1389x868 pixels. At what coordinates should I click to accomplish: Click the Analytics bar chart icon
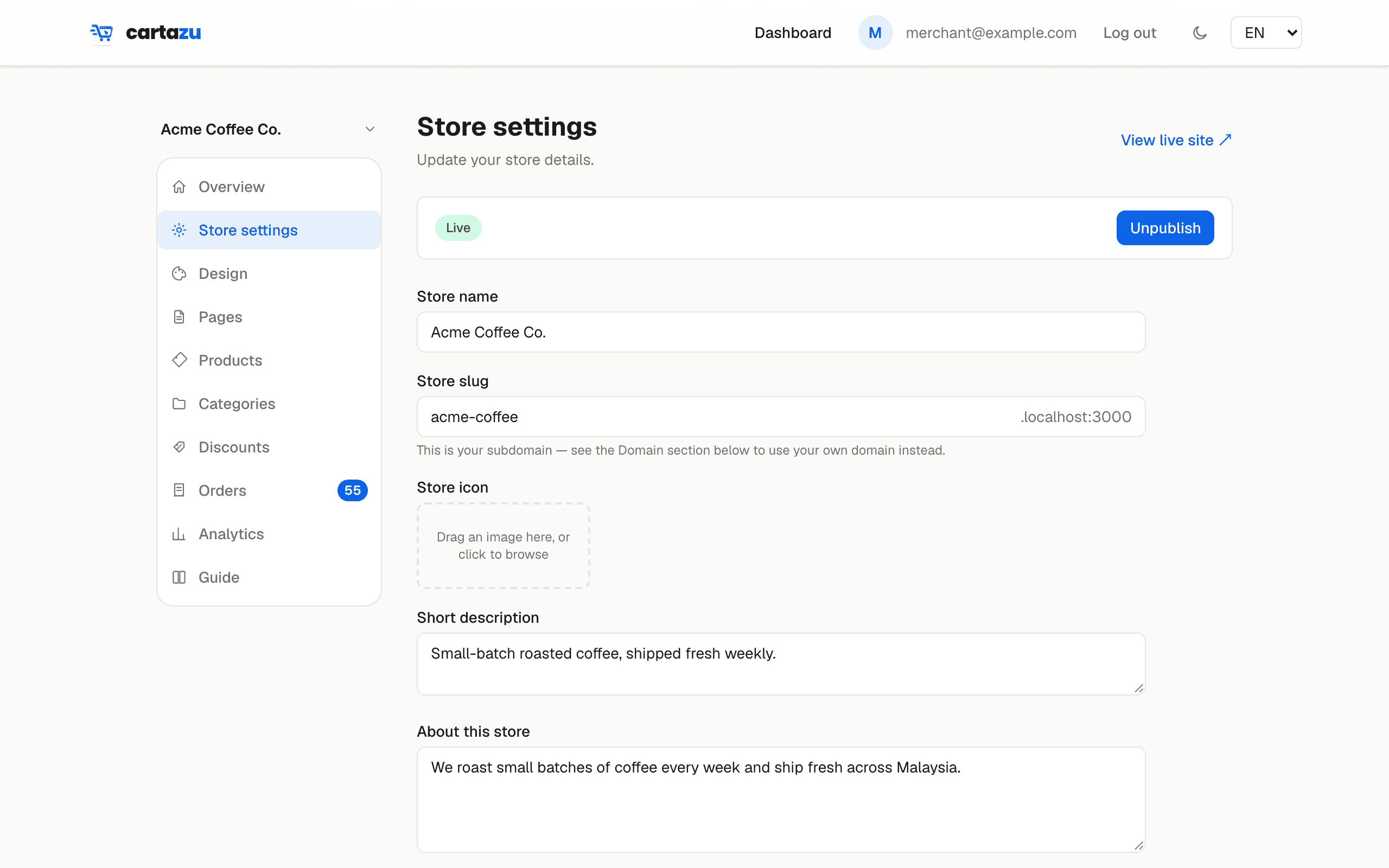[x=179, y=534]
